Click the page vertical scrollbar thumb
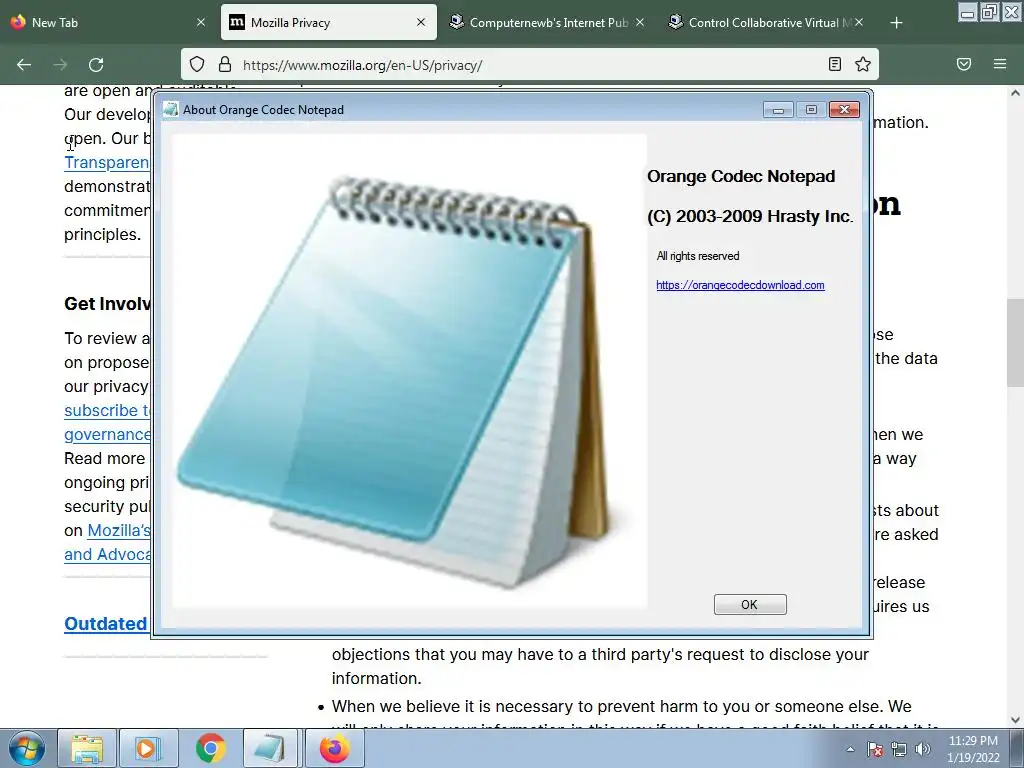The height and width of the screenshot is (768, 1024). [1016, 344]
